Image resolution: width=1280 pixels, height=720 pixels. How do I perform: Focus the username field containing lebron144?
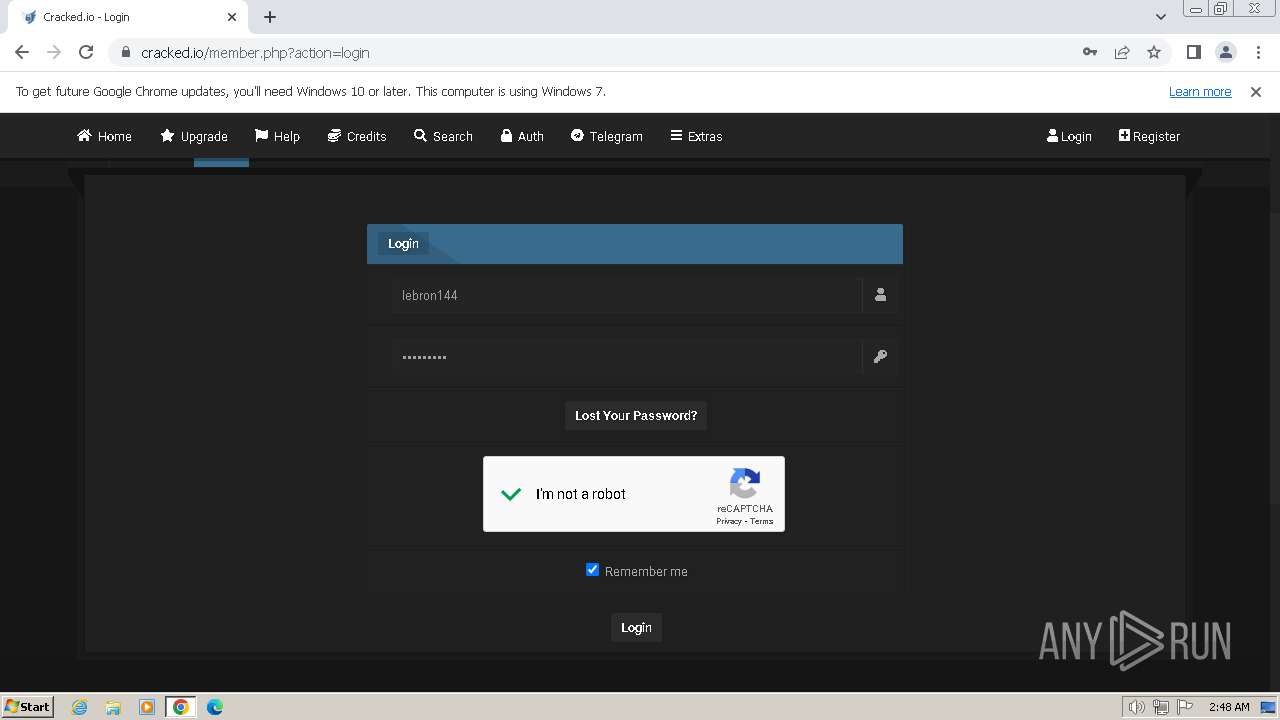[626, 295]
